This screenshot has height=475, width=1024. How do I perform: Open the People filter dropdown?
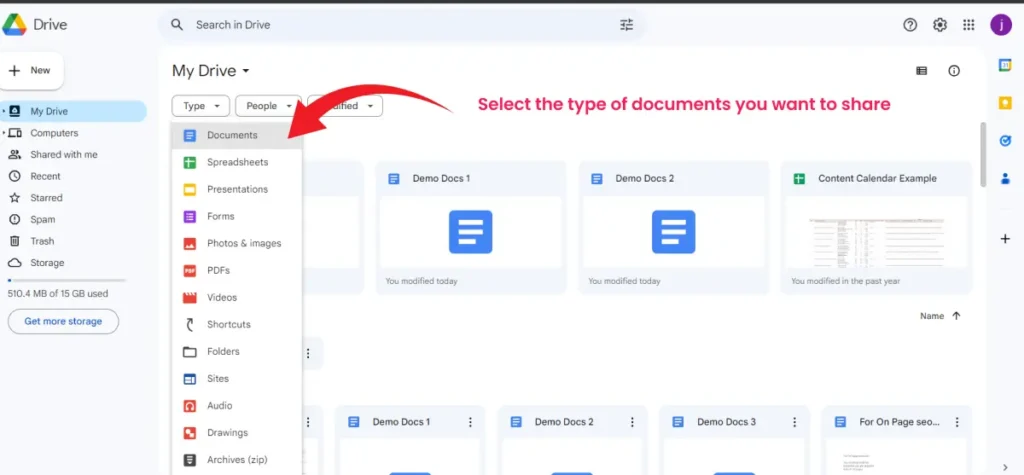(x=268, y=106)
